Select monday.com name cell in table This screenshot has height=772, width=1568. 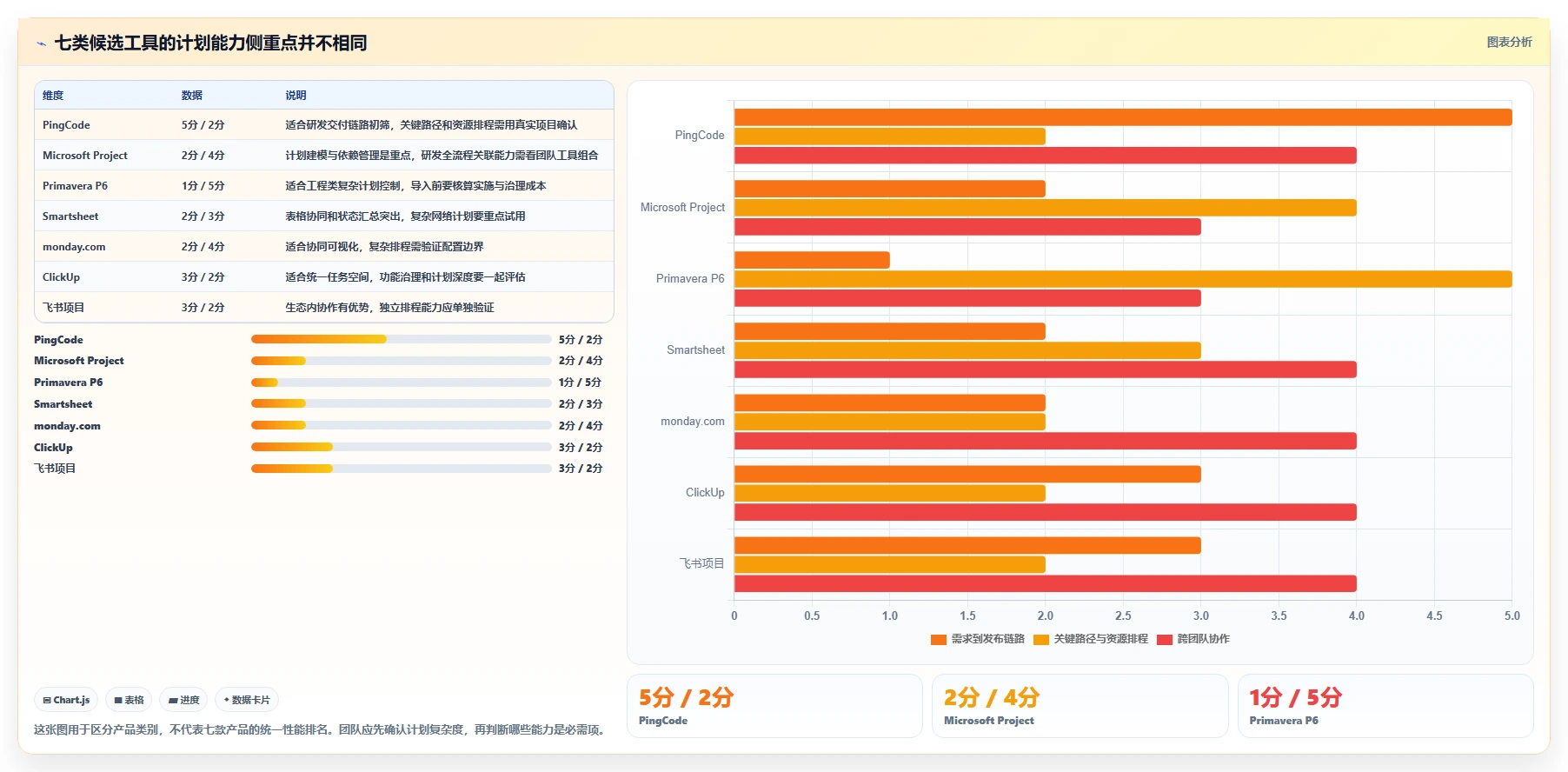tap(74, 247)
